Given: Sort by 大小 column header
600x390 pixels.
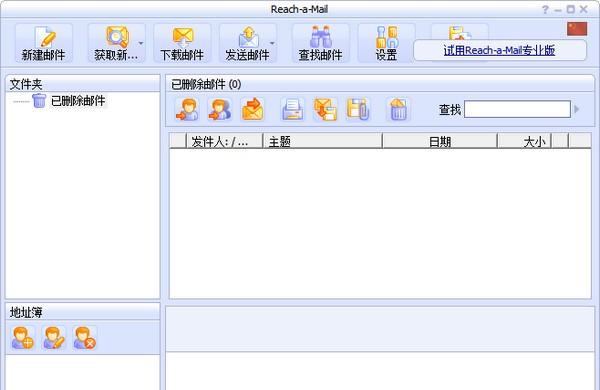Looking at the screenshot, I should [524, 141].
